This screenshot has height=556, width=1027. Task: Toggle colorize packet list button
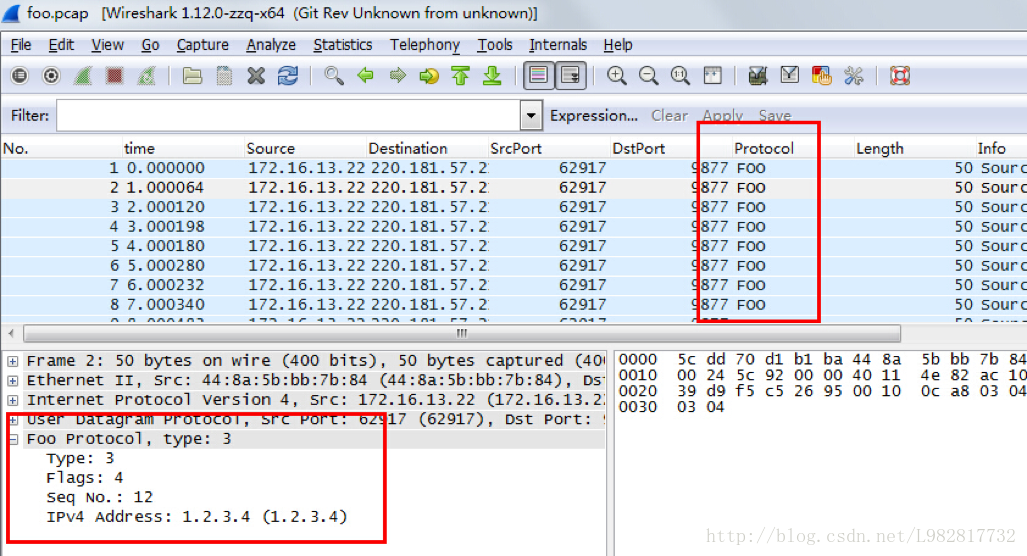(x=538, y=76)
